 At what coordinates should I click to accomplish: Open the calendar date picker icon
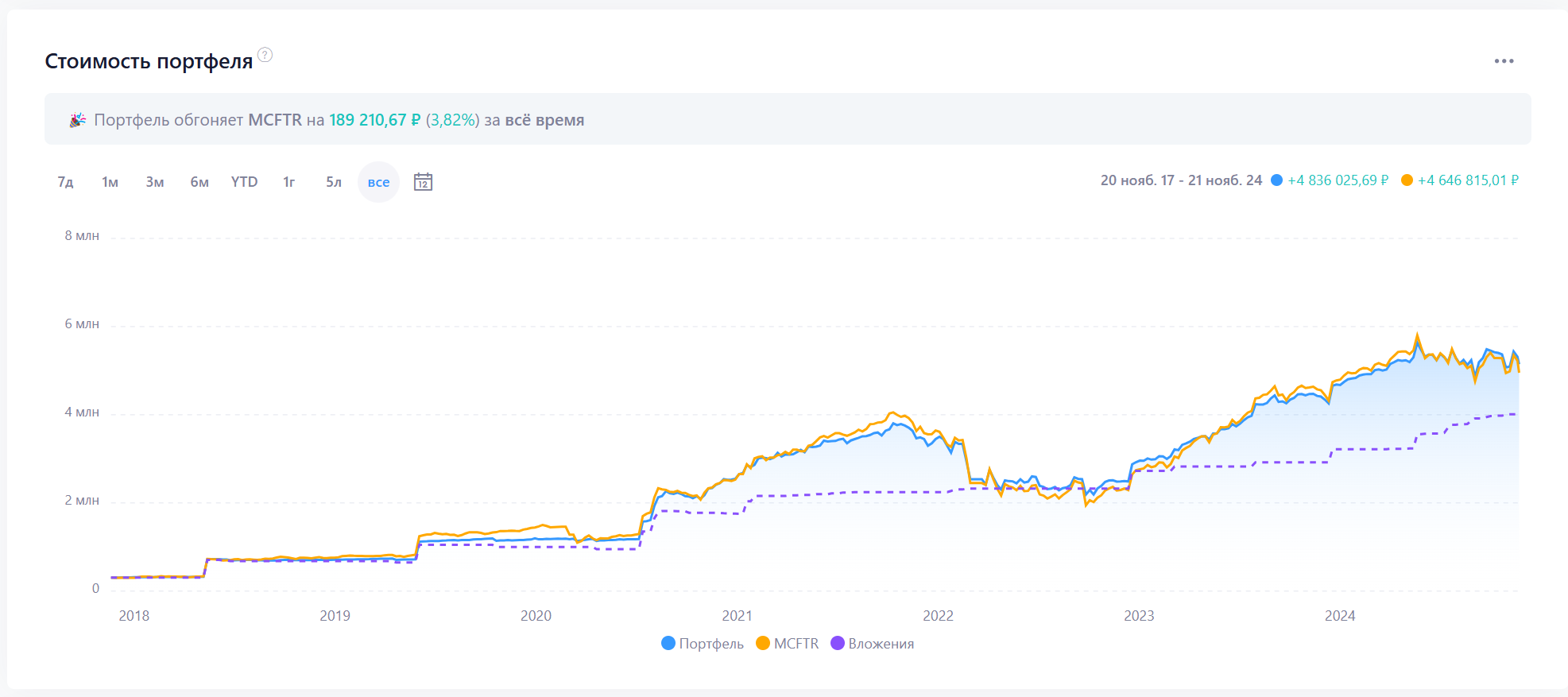click(423, 182)
